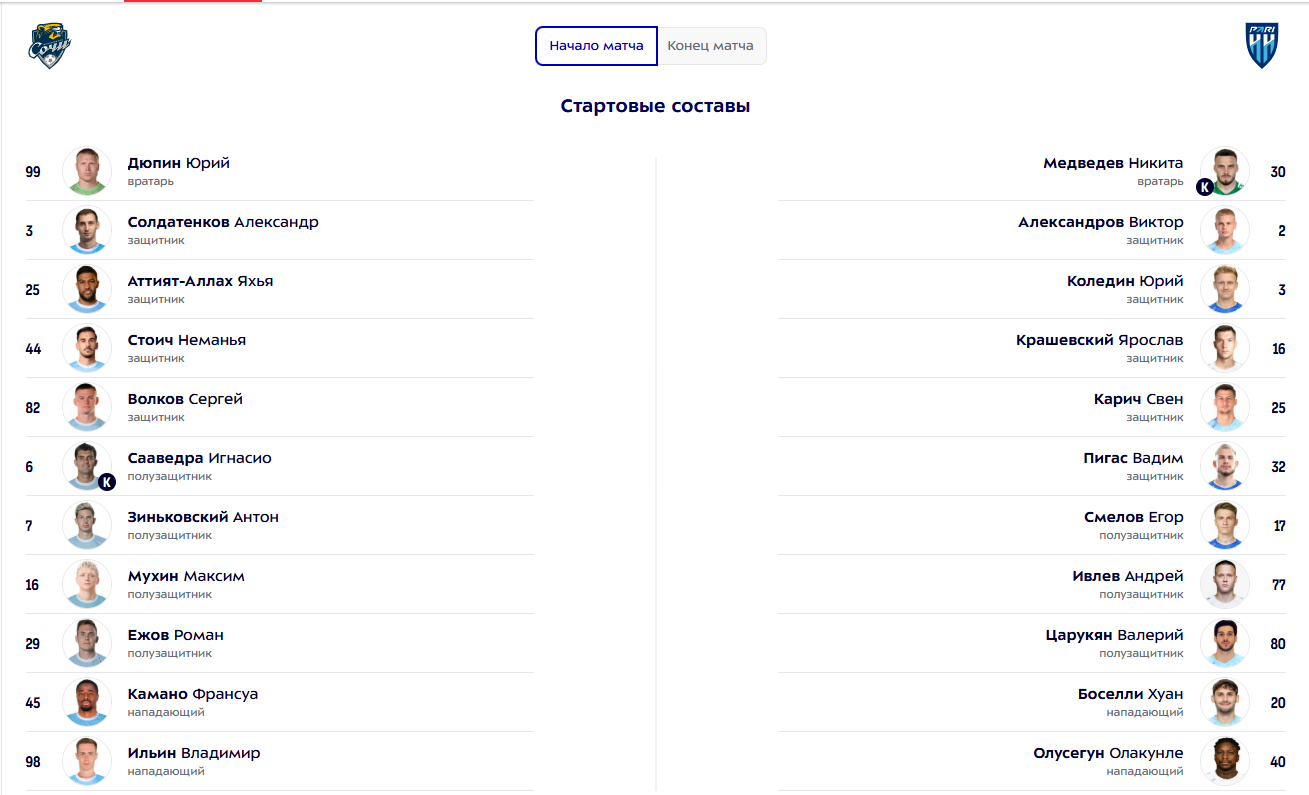This screenshot has height=795, width=1309.
Task: Click the Sochi club logo
Action: tap(49, 46)
